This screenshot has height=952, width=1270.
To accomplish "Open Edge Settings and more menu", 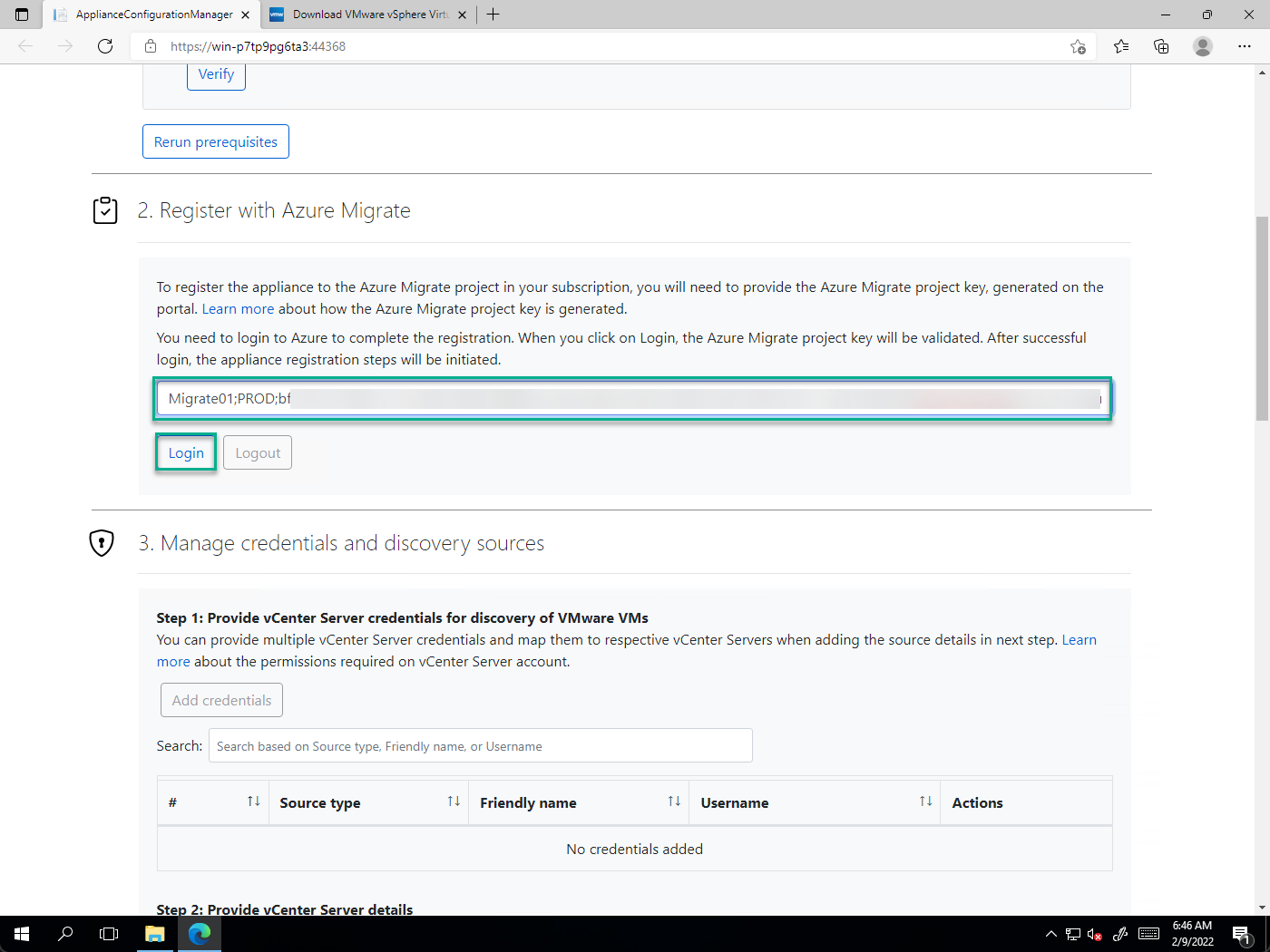I will 1245,46.
